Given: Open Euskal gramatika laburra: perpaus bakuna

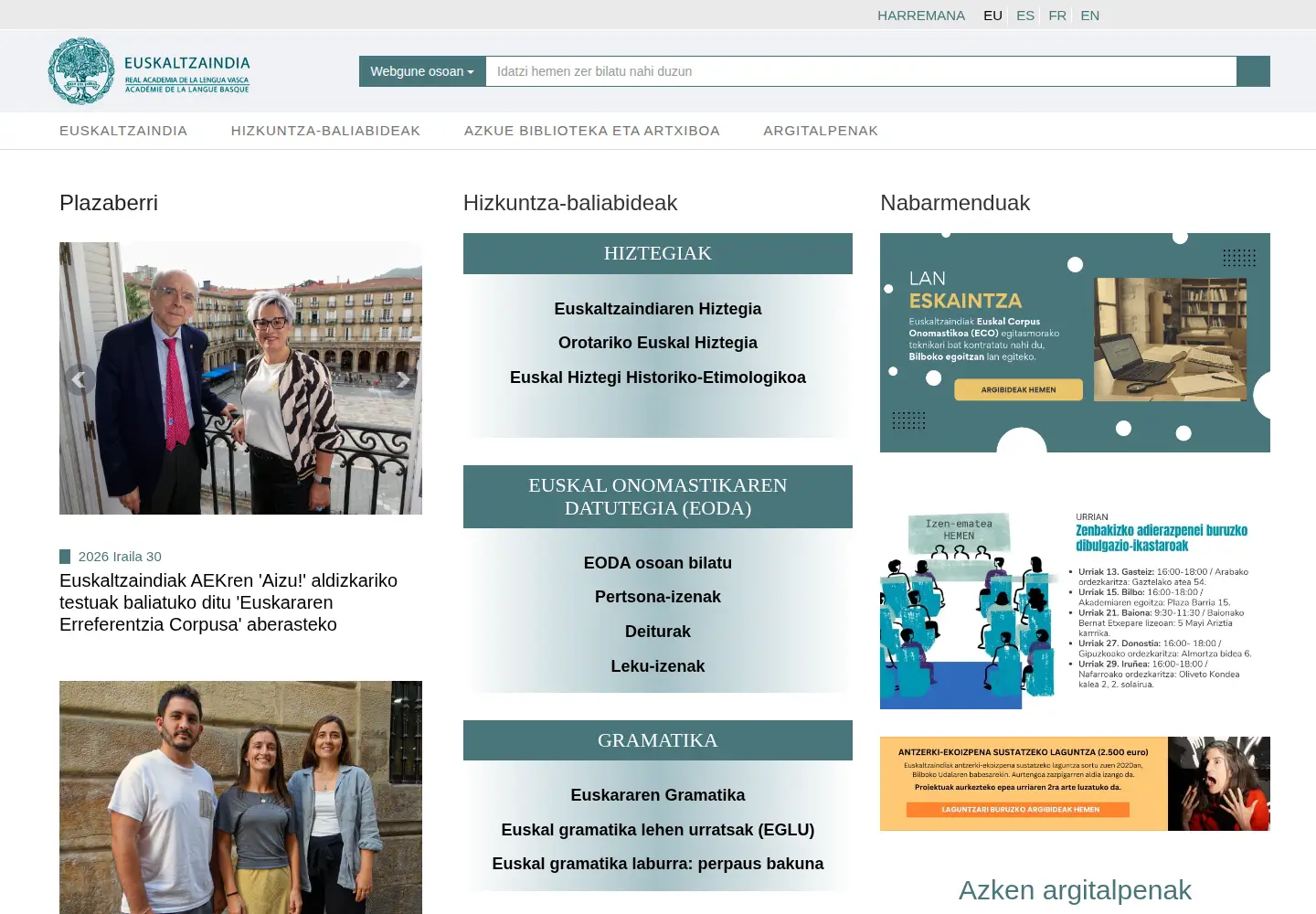Looking at the screenshot, I should pyautogui.click(x=658, y=864).
